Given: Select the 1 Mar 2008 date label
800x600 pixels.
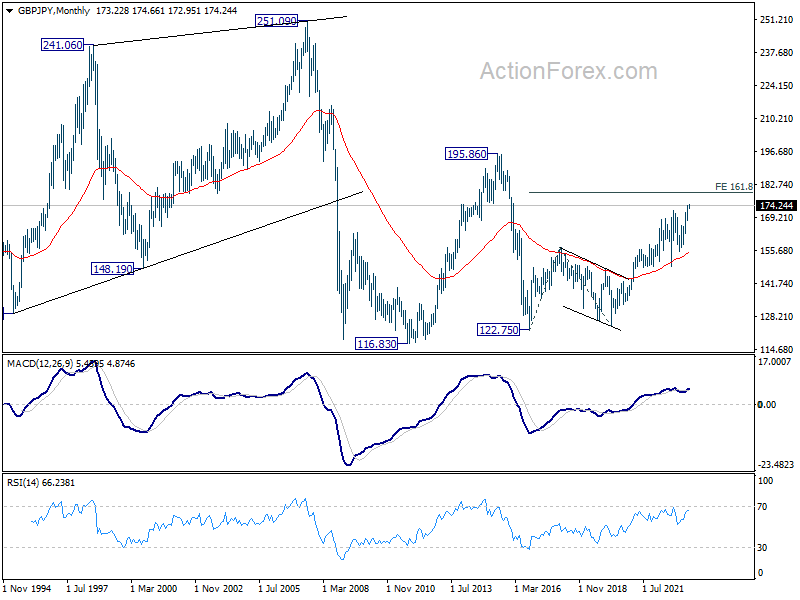Looking at the screenshot, I should pyautogui.click(x=345, y=589).
